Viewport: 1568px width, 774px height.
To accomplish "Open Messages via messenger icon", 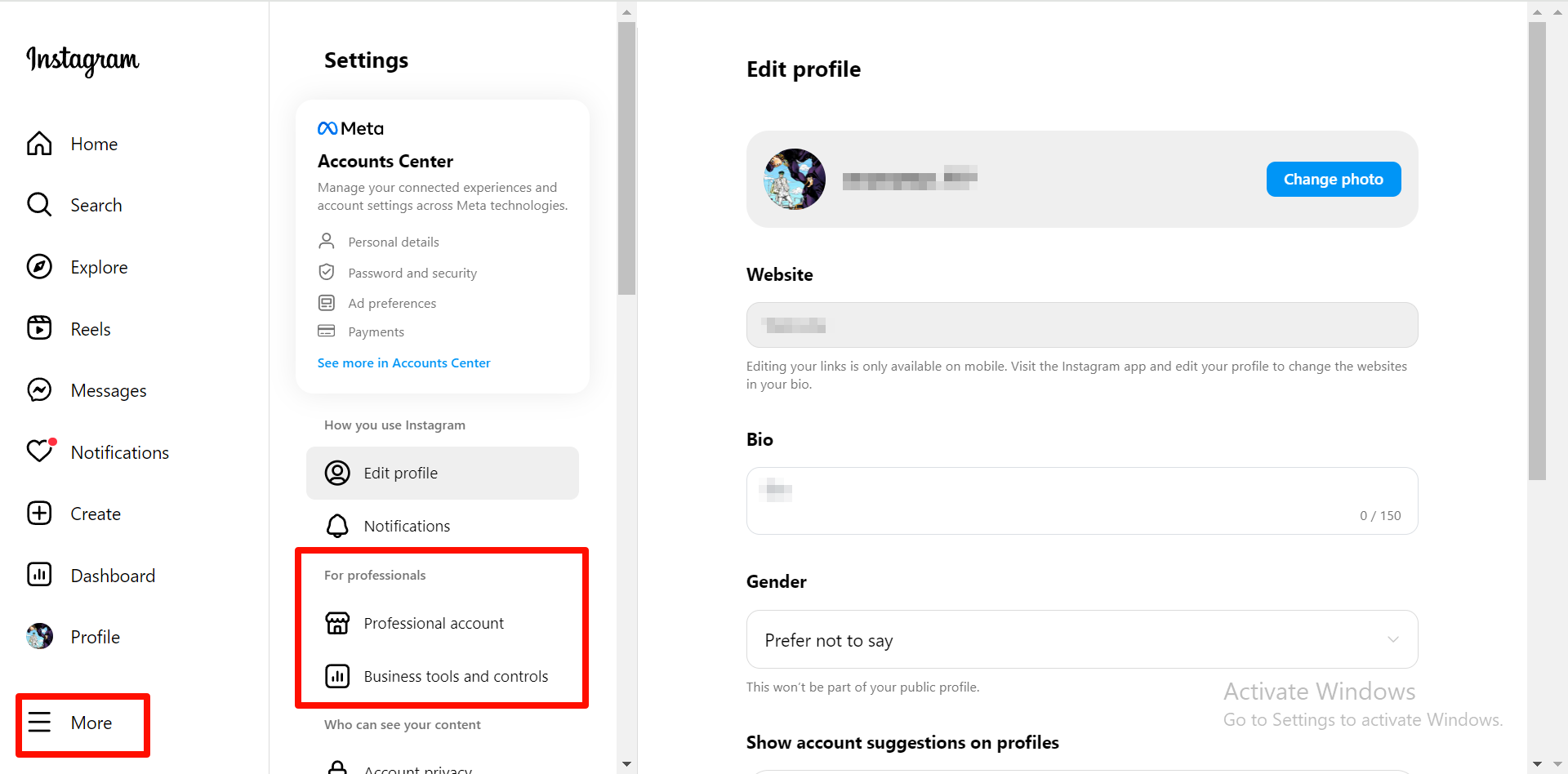I will 39,390.
